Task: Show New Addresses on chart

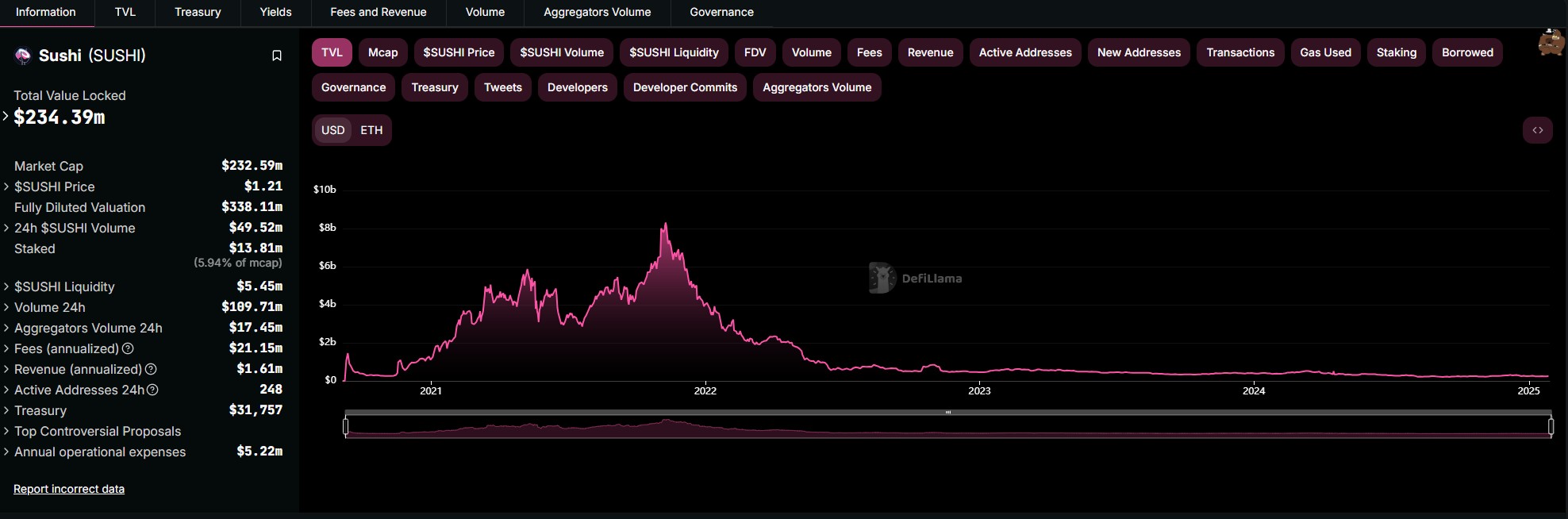Action: 1139,52
